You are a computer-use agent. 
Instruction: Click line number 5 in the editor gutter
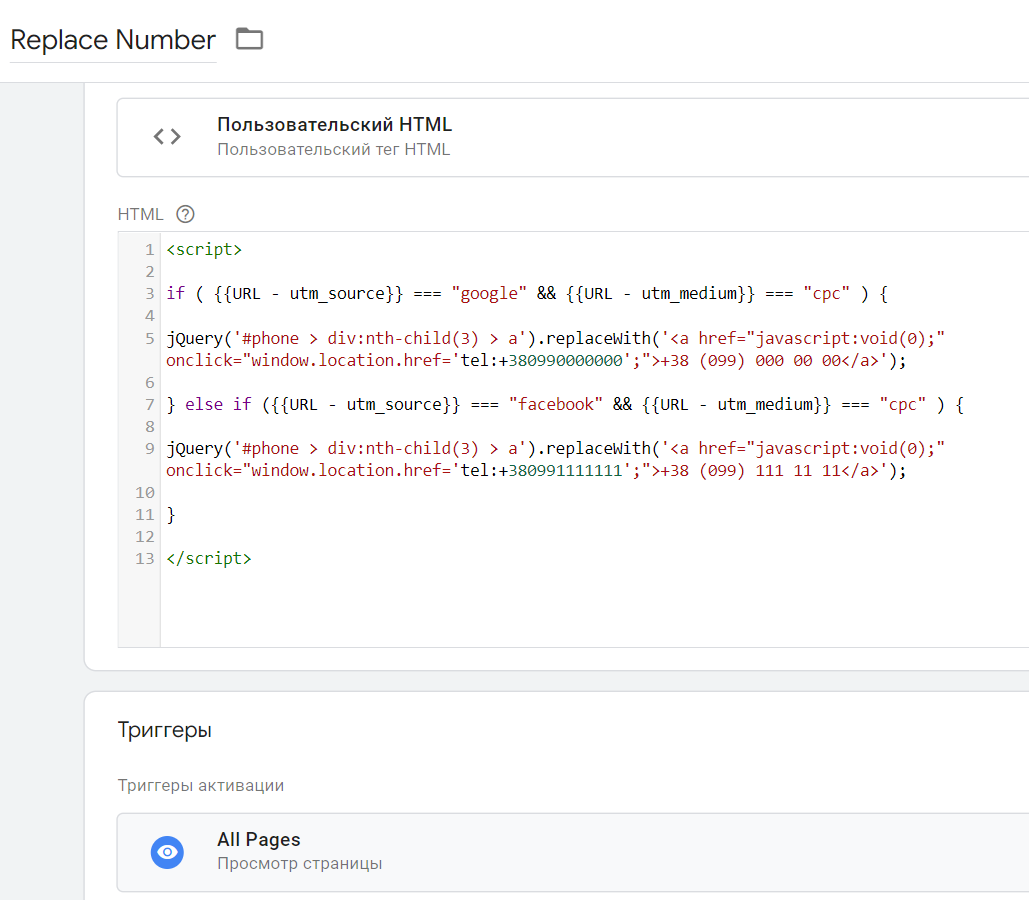pos(149,338)
